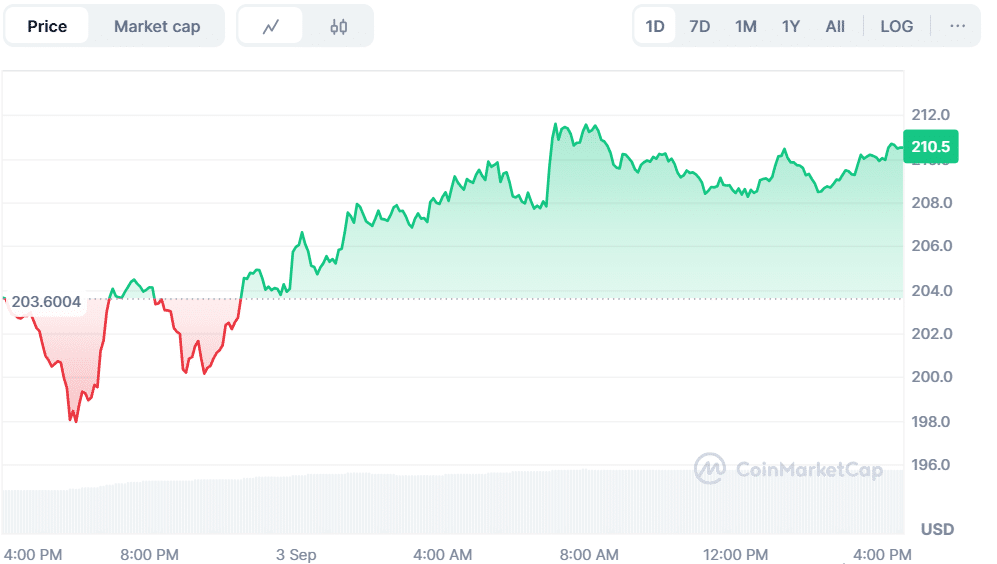Click the 3 Sep date axis label
Screen dimensions: 997x564
point(296,554)
